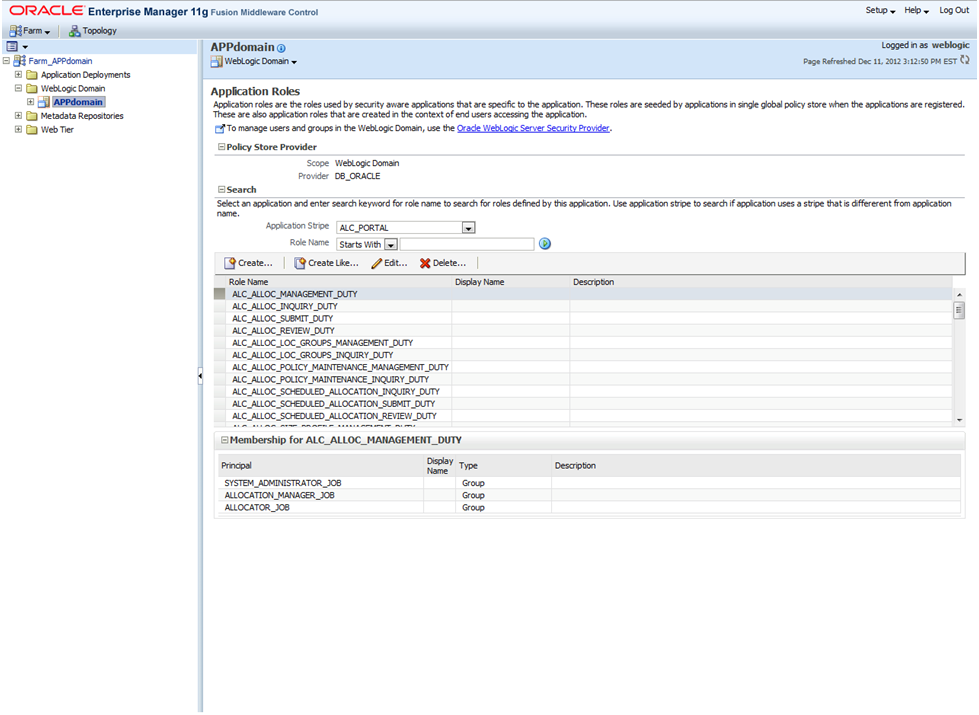
Task: Click the Log Out link
Action: click(952, 10)
